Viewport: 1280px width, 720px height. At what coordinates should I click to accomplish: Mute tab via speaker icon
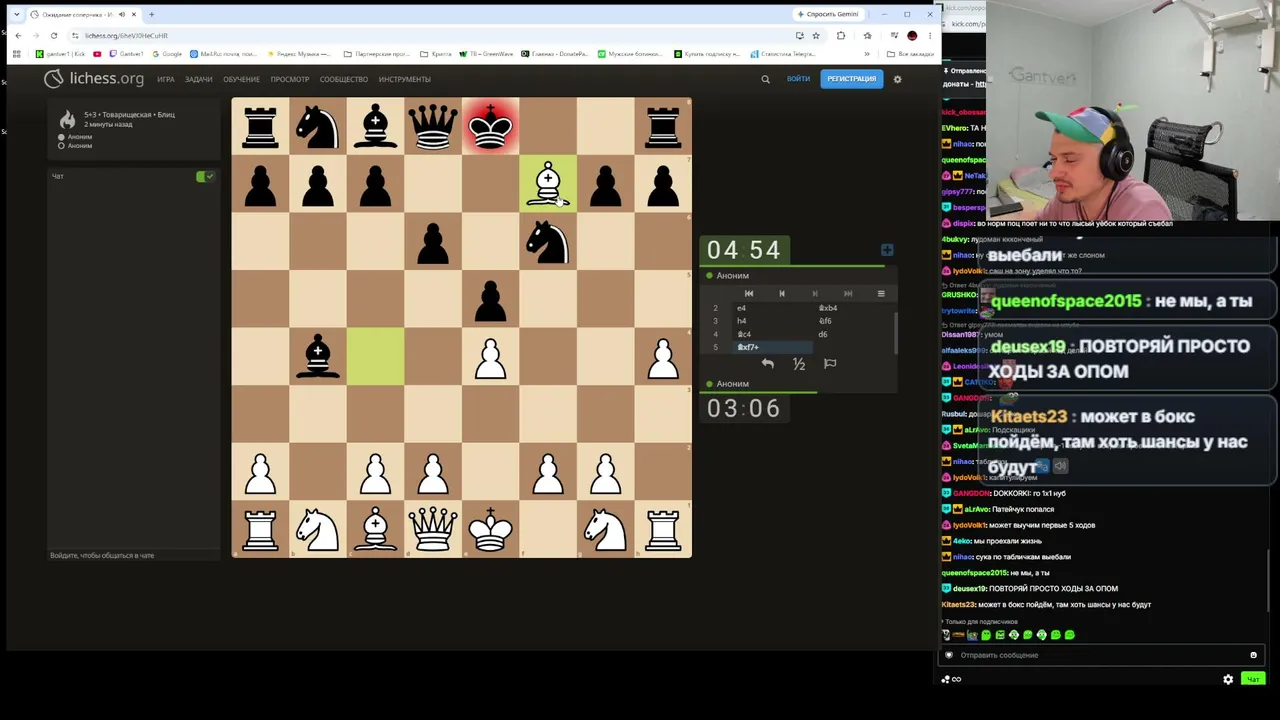pos(121,14)
